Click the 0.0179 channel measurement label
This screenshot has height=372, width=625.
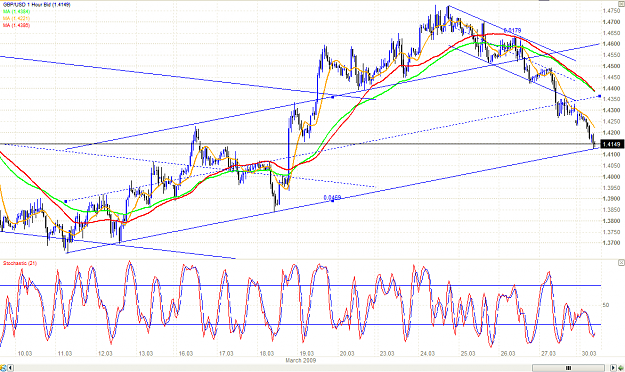tap(512, 30)
